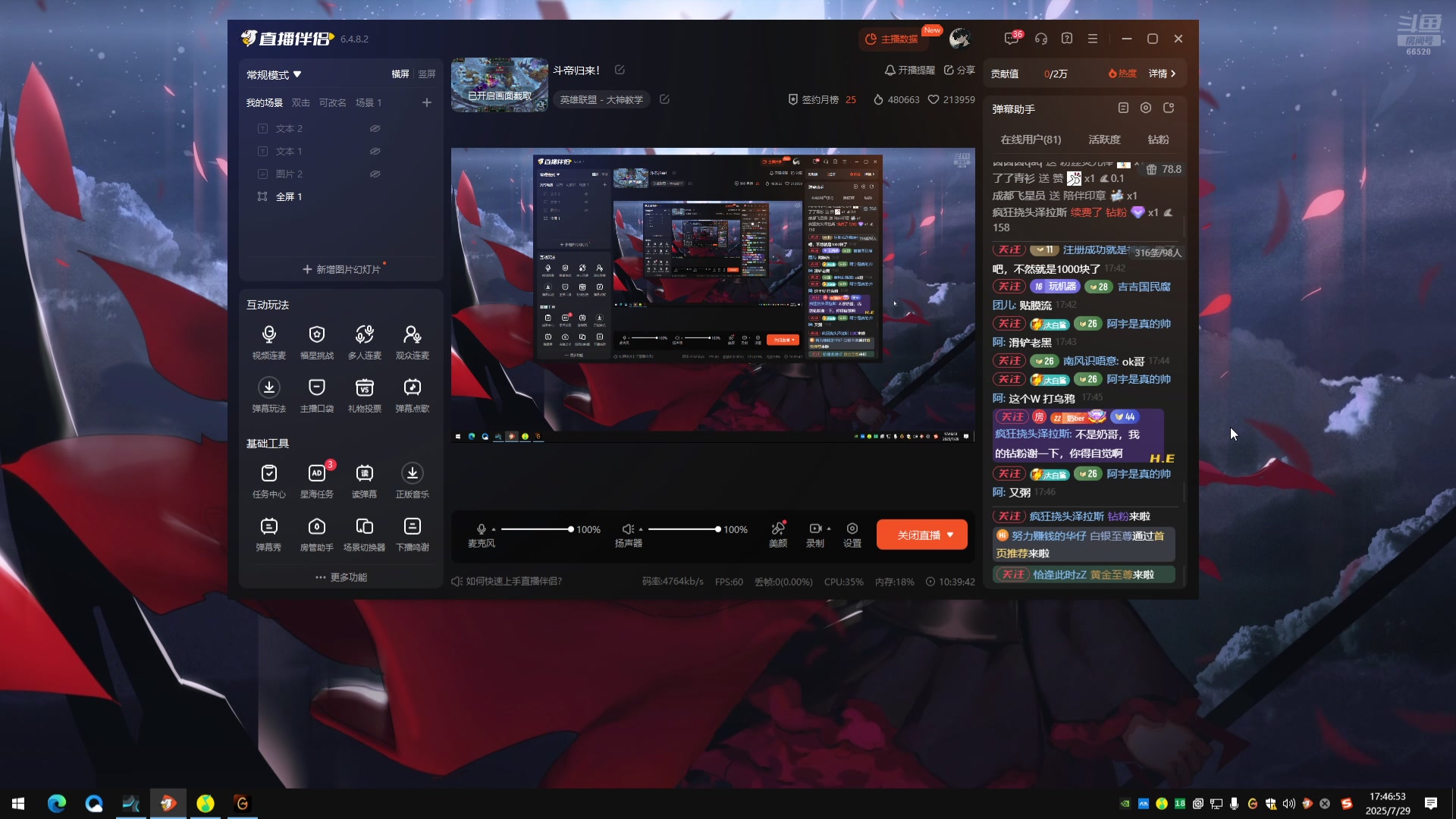Viewport: 1456px width, 819px height.
Task: Toggle visibility of 文本 2 source
Action: tap(375, 129)
